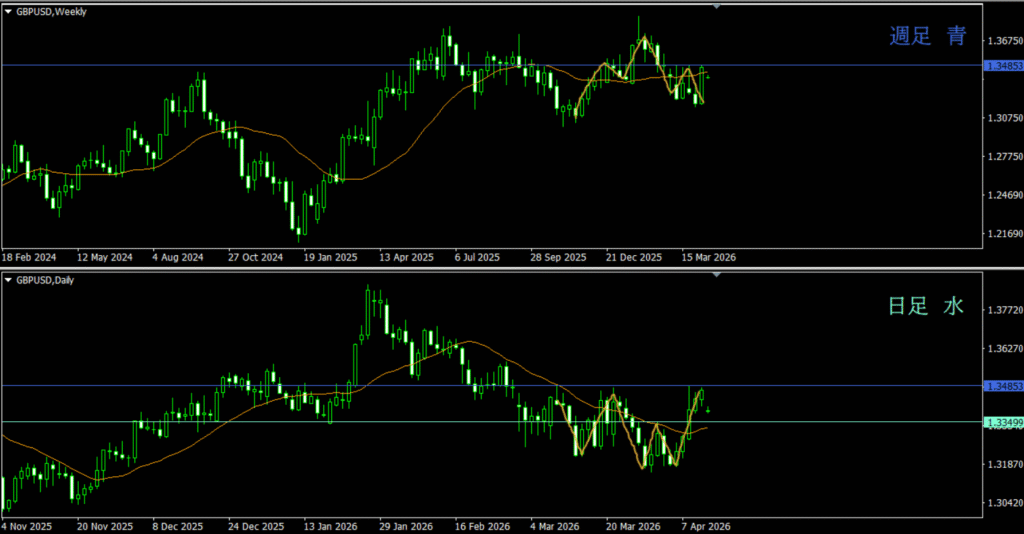Click the 29 Jan 2026 date on daily axis
Image resolution: width=1024 pixels, height=534 pixels.
408,526
